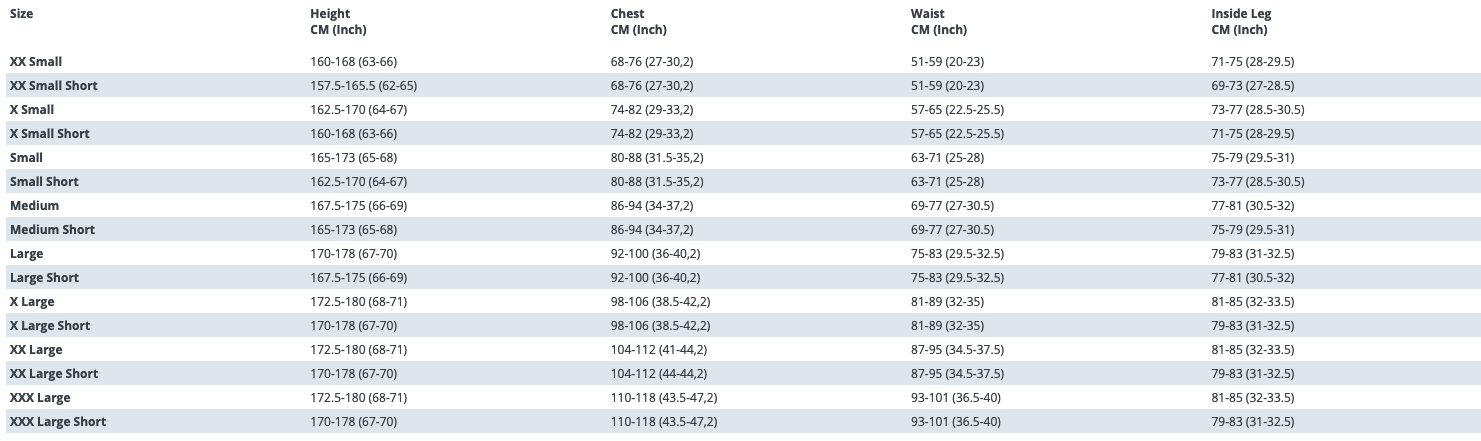Click the chest value for XXX Large
The height and width of the screenshot is (441, 1481).
tap(664, 398)
